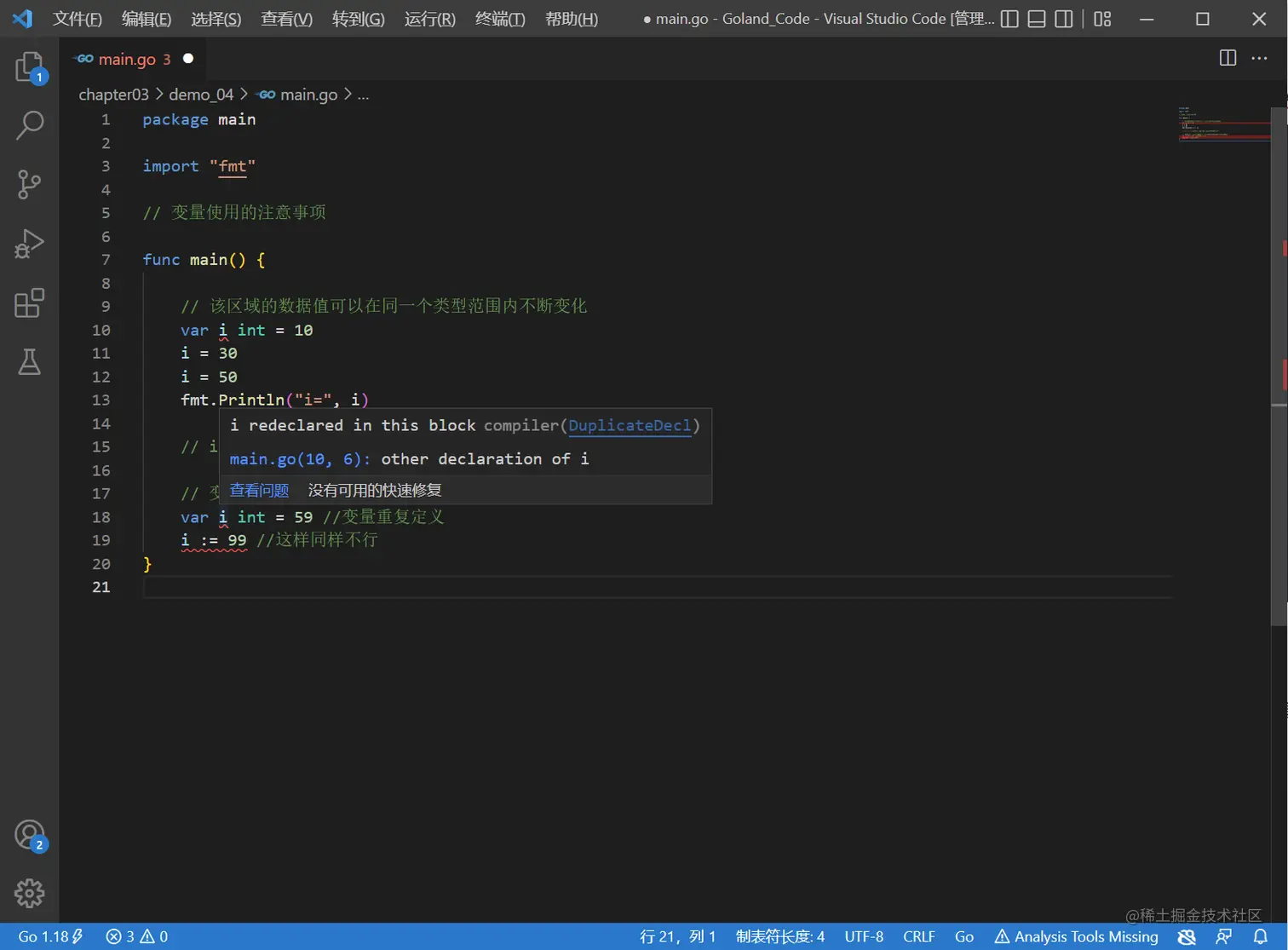Follow the DuplicateDecl link in hover
Viewport: 1288px width, 950px height.
coord(630,425)
